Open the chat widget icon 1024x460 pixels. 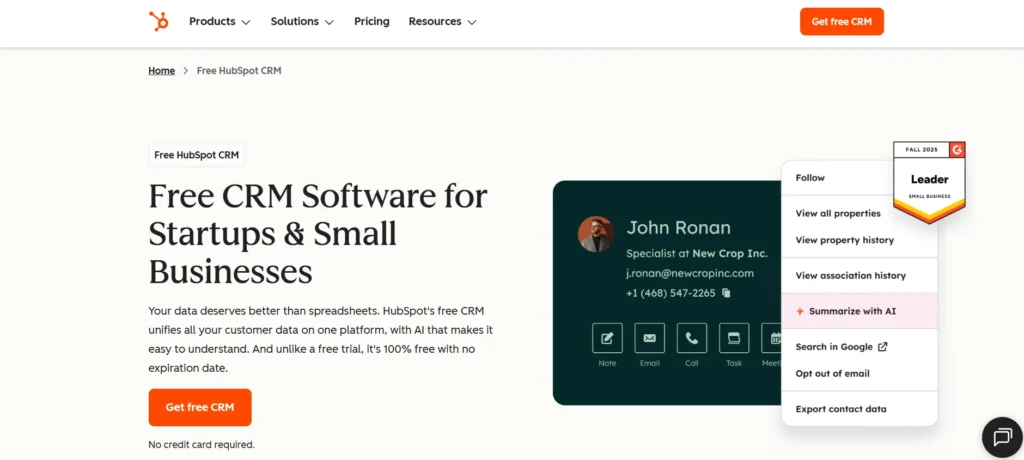[x=1001, y=437]
